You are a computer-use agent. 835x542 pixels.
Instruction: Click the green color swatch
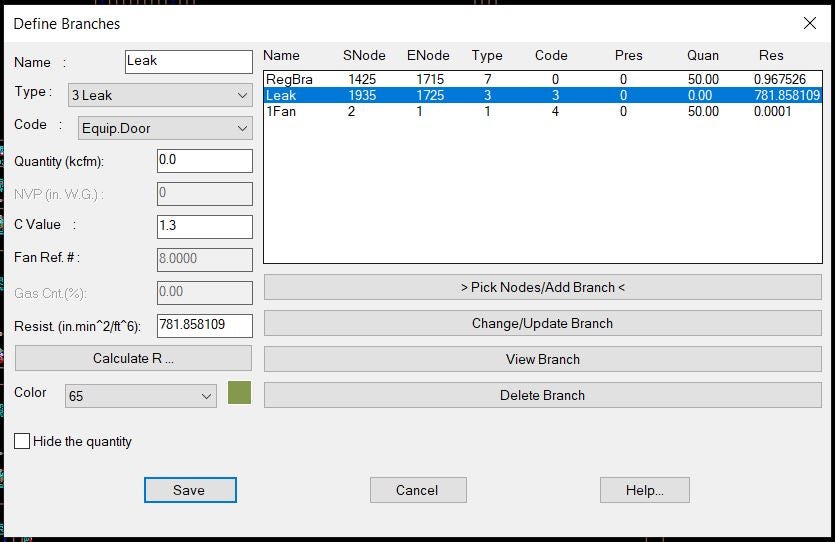pos(239,392)
